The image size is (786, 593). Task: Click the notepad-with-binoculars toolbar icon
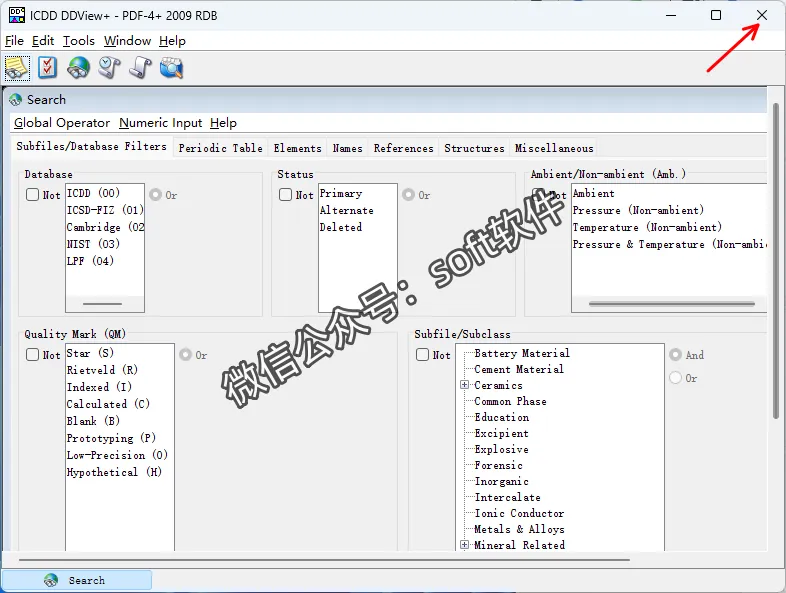[x=18, y=68]
